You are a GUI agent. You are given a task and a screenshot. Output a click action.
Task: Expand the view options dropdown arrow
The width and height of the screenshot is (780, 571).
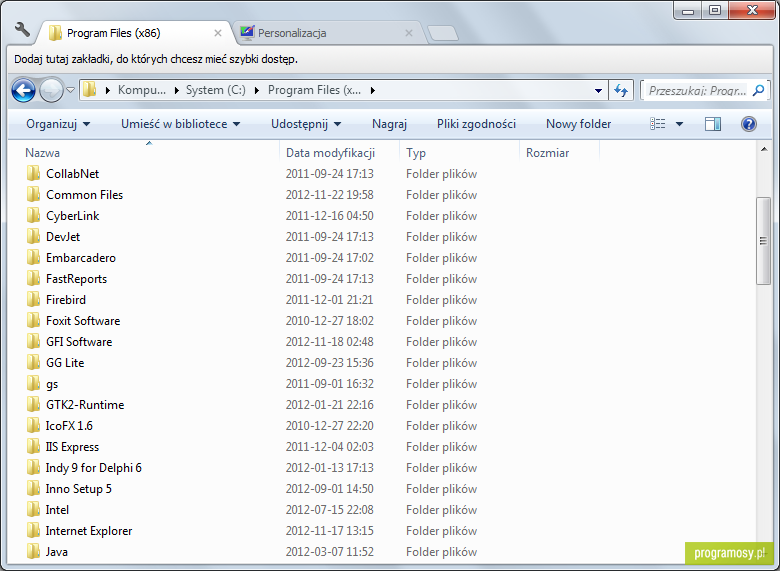pos(679,124)
